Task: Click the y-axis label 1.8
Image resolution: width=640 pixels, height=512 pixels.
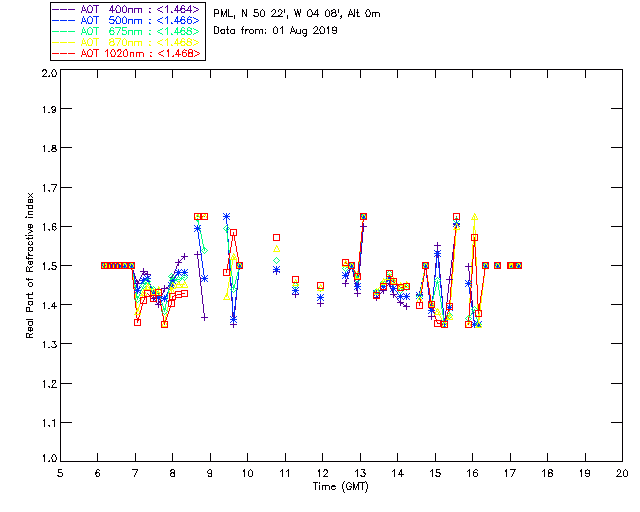Action: (49, 148)
